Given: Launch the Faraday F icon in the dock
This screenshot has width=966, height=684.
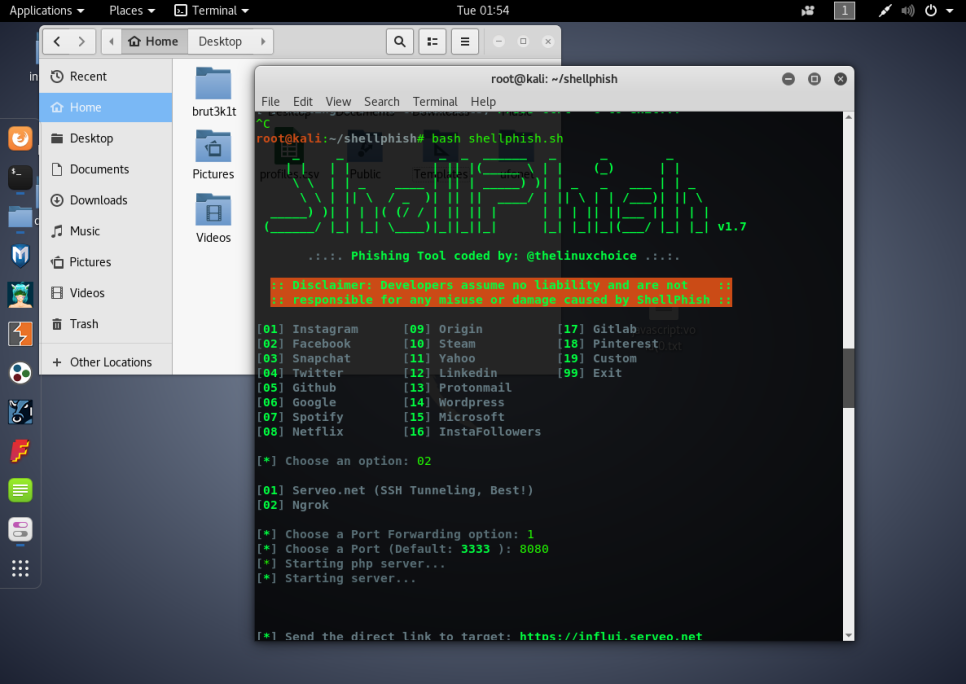Looking at the screenshot, I should tap(20, 451).
